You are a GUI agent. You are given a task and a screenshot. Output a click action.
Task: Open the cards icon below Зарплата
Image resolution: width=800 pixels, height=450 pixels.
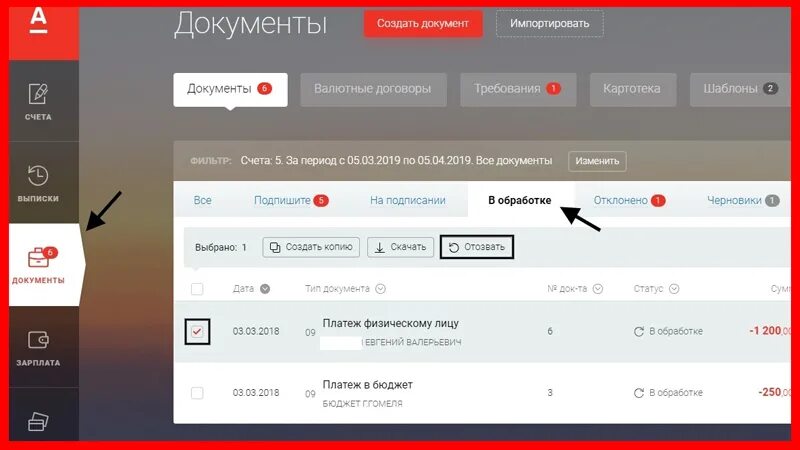click(38, 421)
